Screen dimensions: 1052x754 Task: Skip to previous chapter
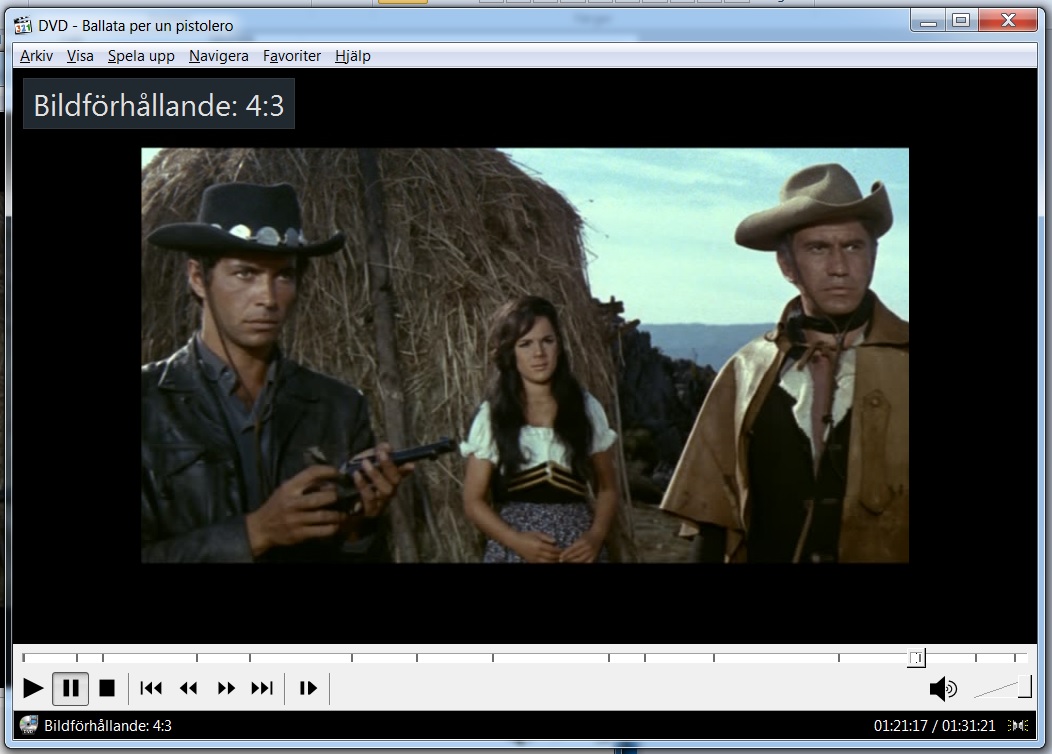(x=151, y=688)
